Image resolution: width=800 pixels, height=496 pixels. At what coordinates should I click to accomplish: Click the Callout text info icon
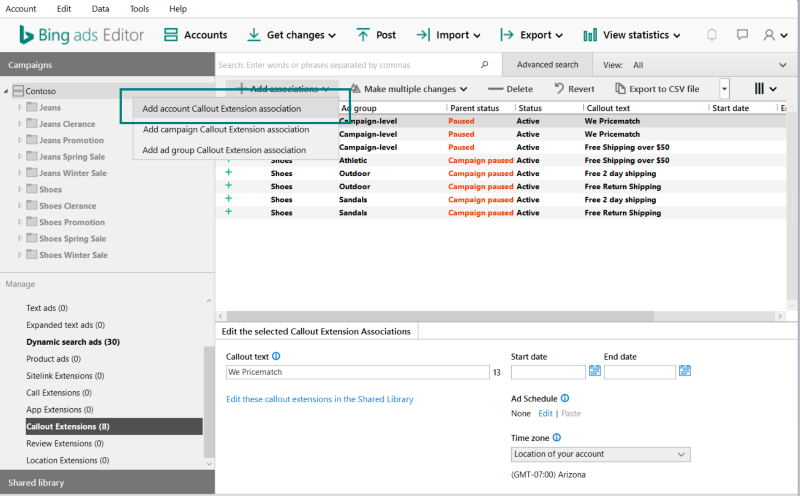pyautogui.click(x=276, y=356)
